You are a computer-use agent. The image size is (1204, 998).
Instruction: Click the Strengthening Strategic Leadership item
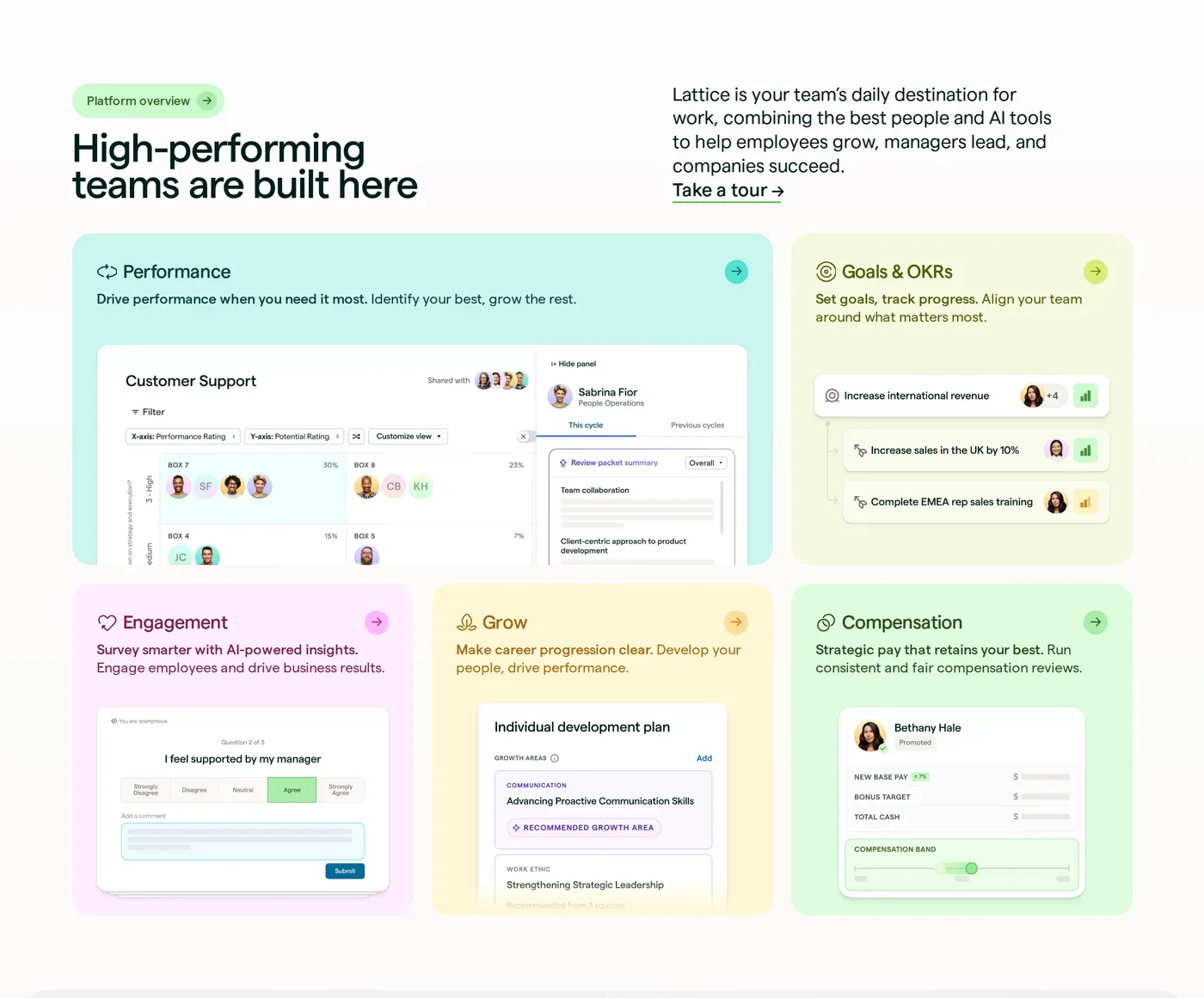click(585, 885)
